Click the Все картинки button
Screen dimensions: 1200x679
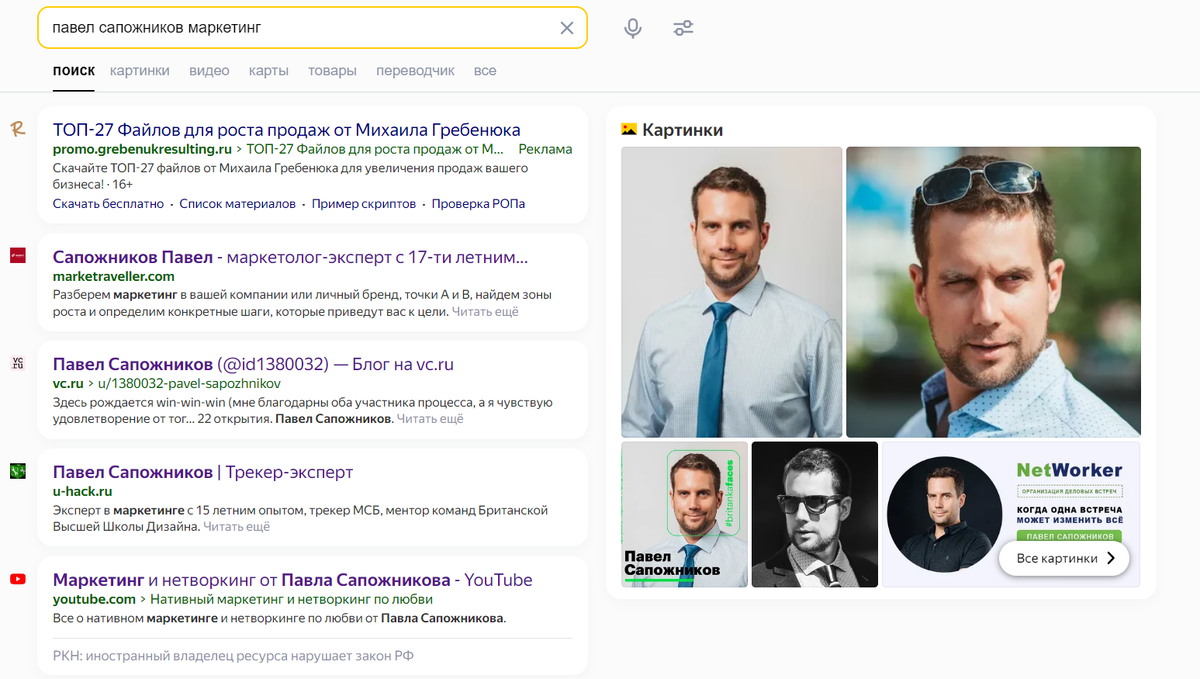coord(1064,559)
